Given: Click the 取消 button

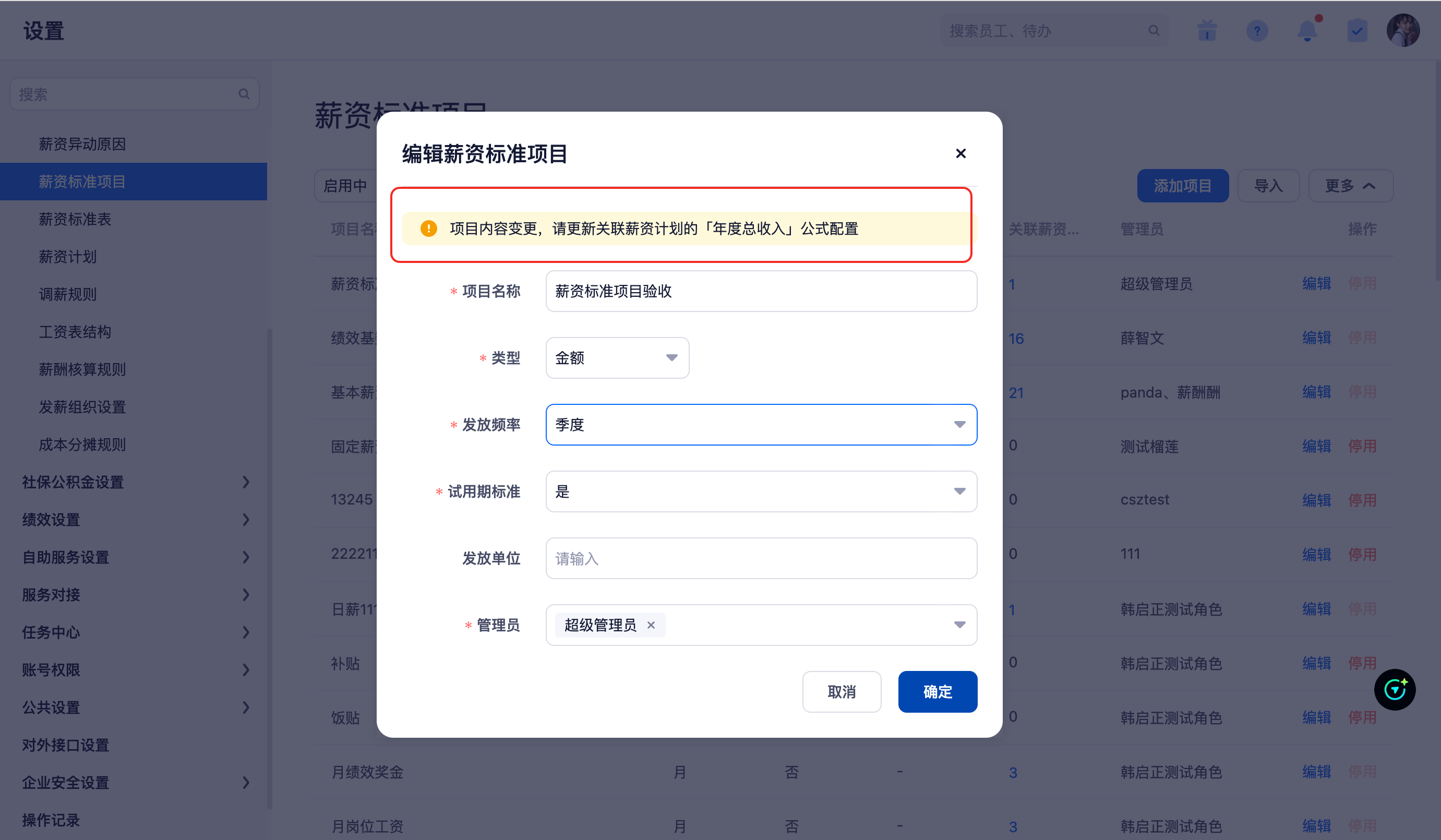Looking at the screenshot, I should pos(842,692).
